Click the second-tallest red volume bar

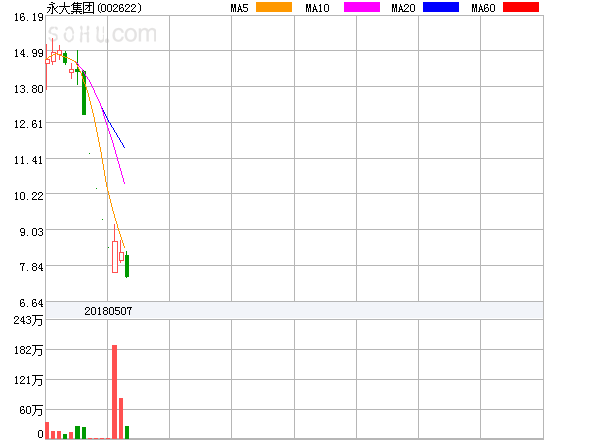[x=121, y=418]
